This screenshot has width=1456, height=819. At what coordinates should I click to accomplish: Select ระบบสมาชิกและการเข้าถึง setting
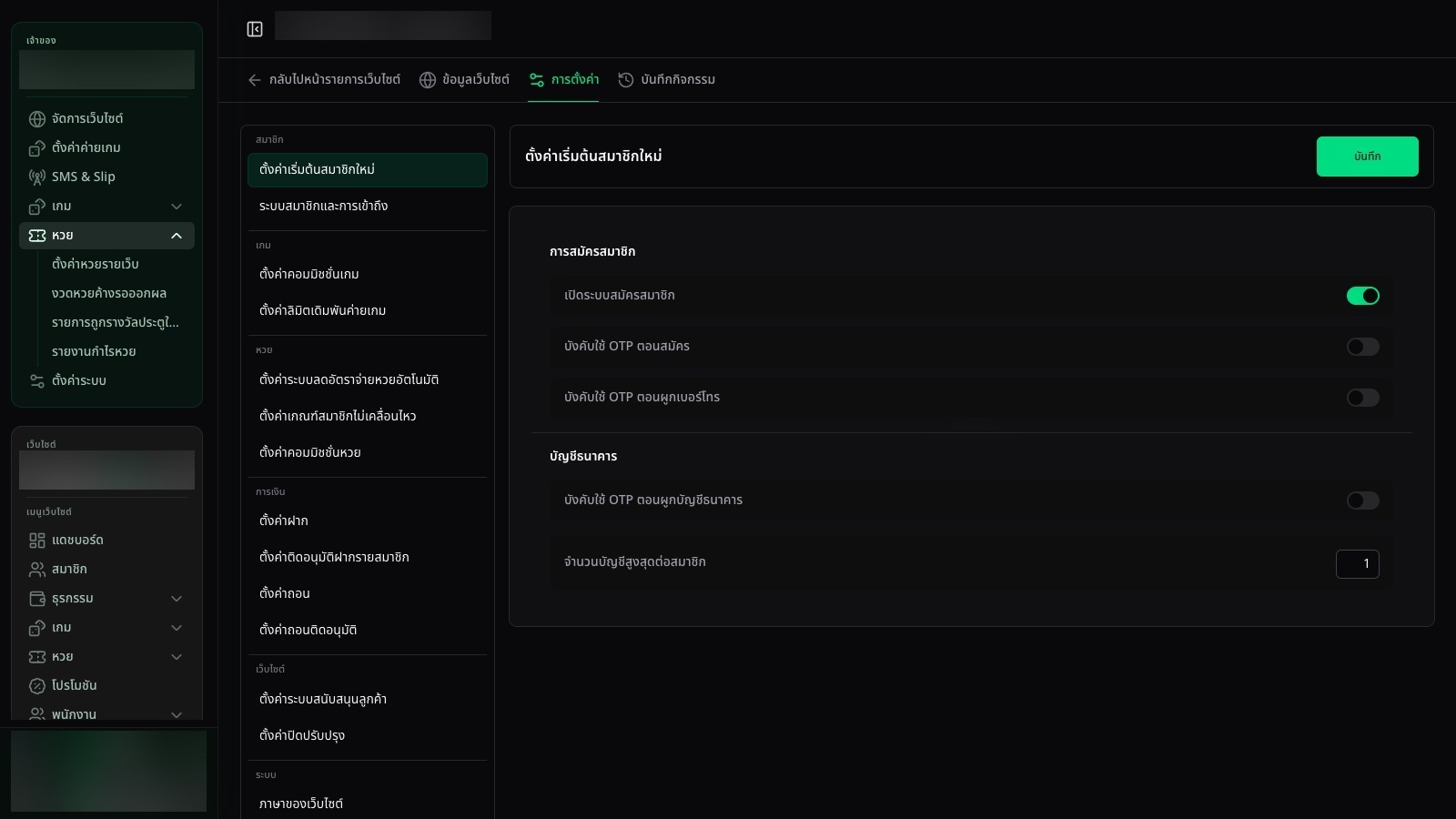click(368, 207)
